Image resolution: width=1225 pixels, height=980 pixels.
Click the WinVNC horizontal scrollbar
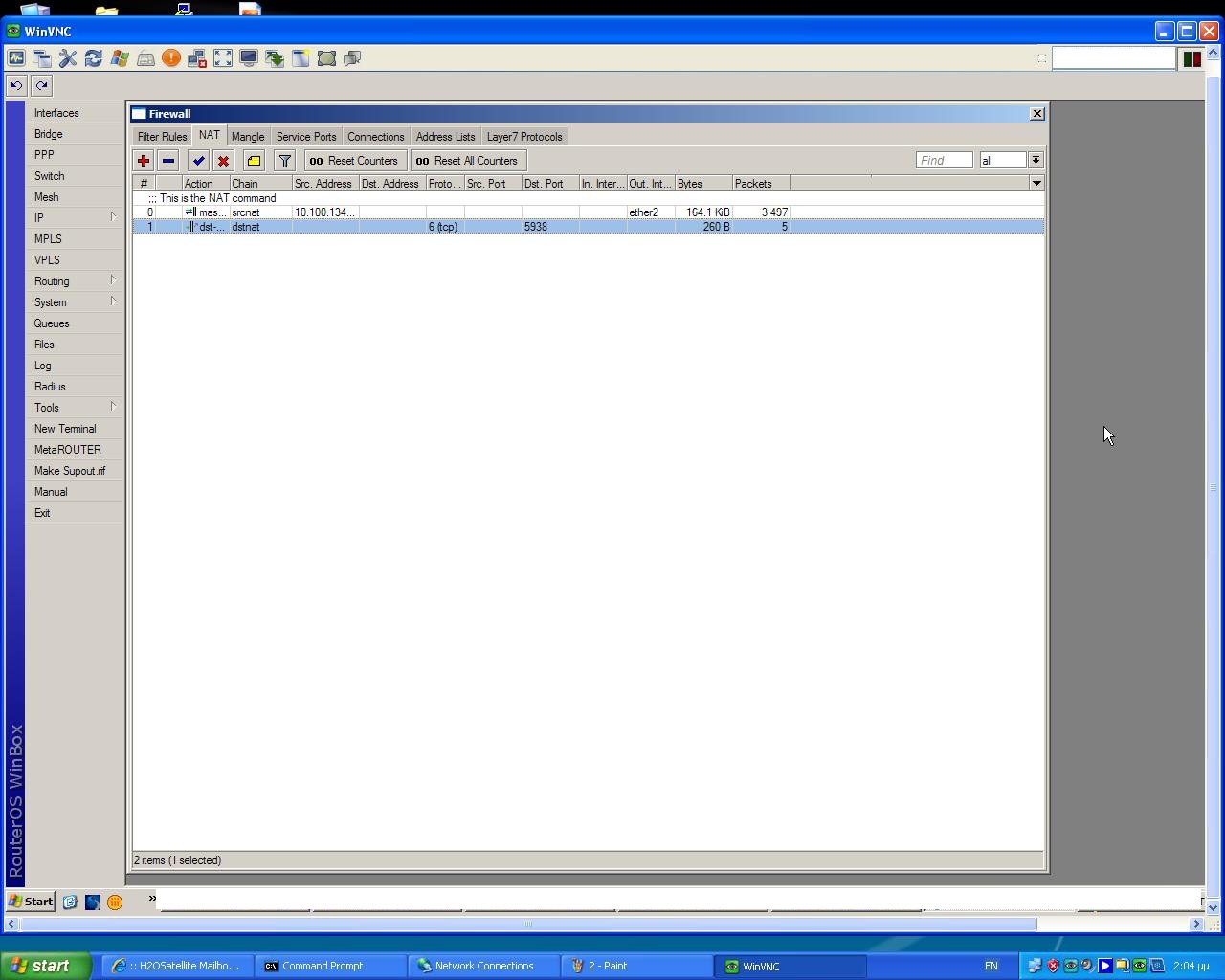click(528, 924)
